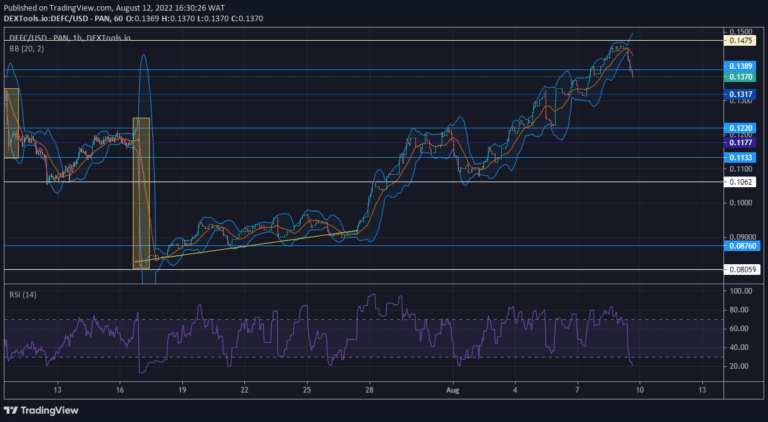Click date 25 on time axis
The height and width of the screenshot is (422, 768).
(307, 390)
